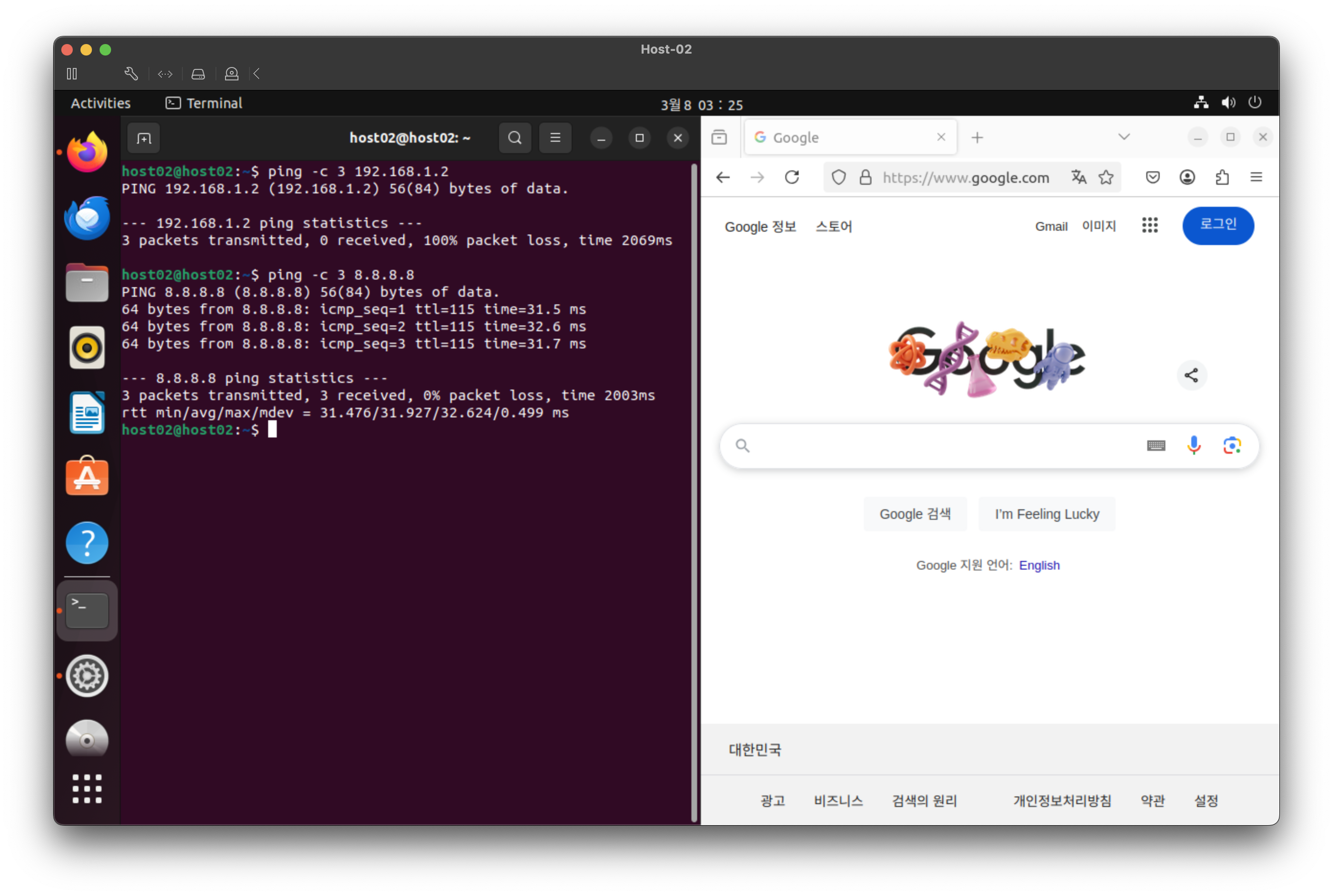
Task: Click the Save to Pocket icon
Action: 1153,178
